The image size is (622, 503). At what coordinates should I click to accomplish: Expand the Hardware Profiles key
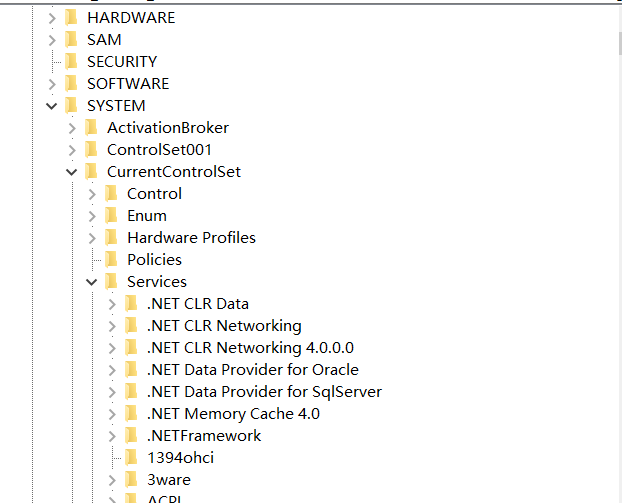tap(92, 238)
